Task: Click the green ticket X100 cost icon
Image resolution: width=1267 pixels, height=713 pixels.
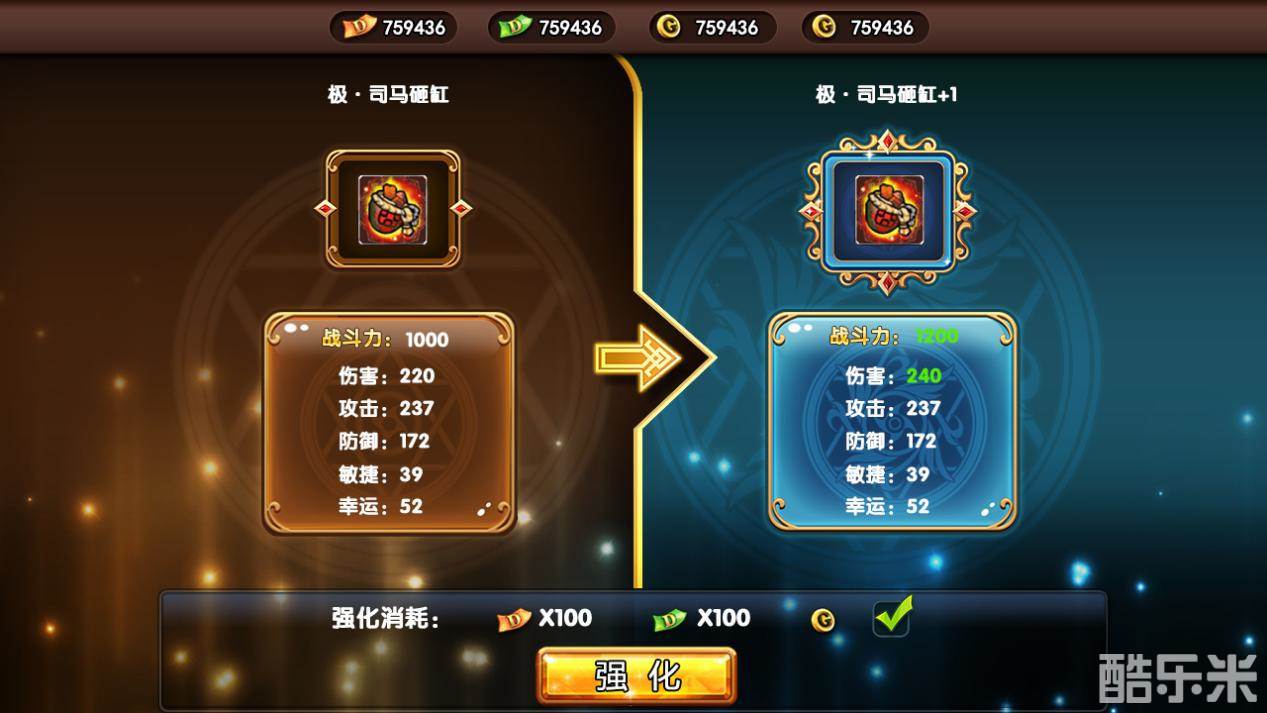Action: (x=670, y=620)
